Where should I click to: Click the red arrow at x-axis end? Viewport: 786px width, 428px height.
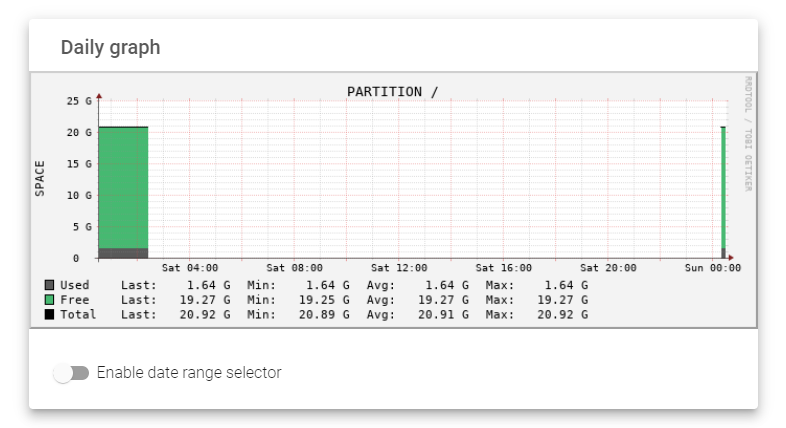click(x=731, y=258)
